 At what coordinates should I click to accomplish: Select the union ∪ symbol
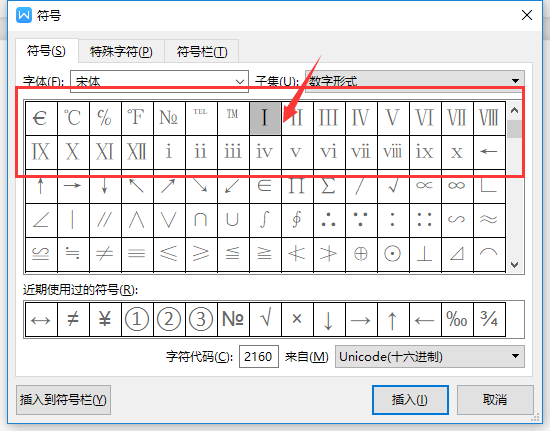pos(233,220)
